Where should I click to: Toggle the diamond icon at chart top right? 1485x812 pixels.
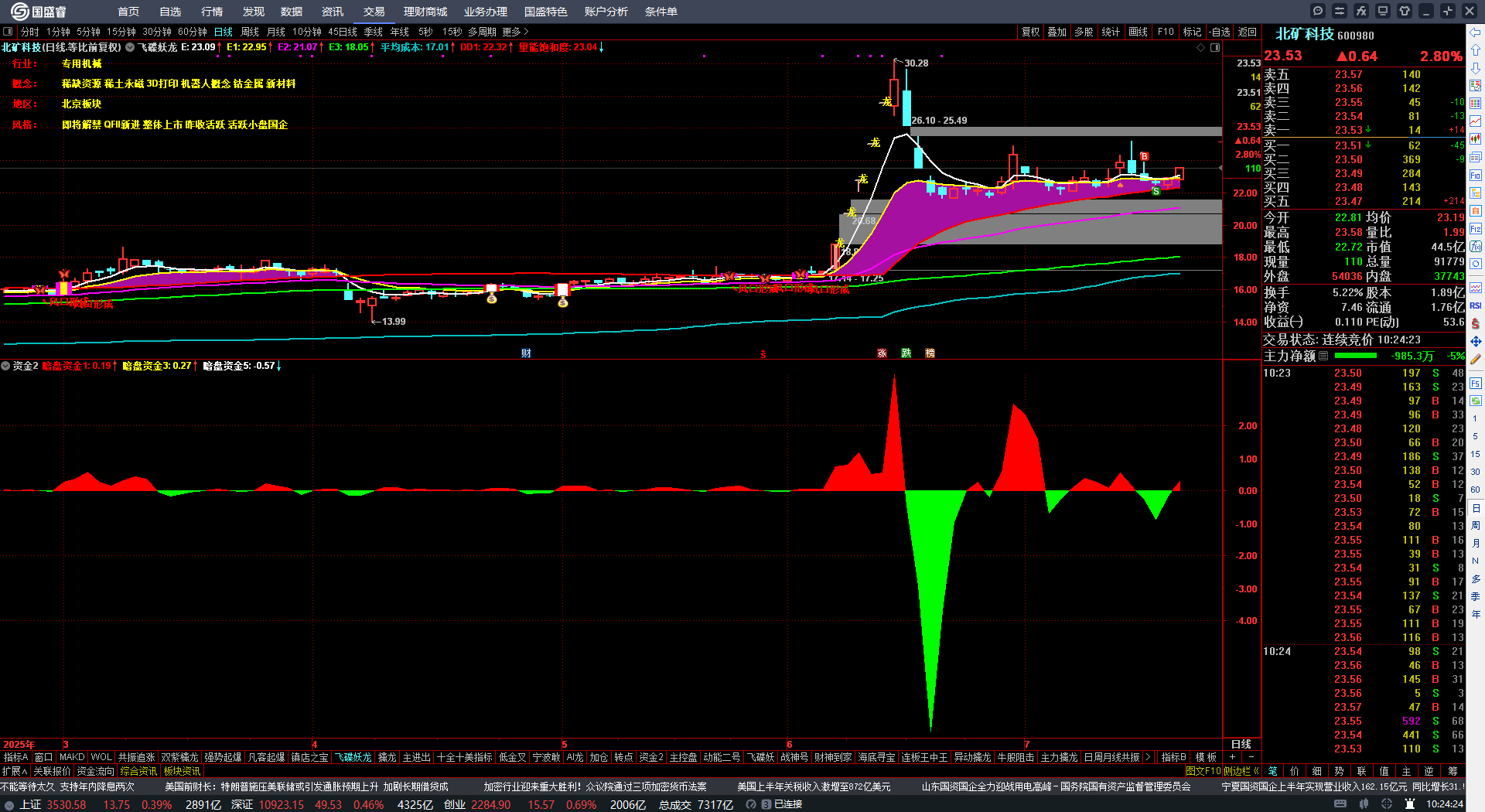[x=1201, y=47]
